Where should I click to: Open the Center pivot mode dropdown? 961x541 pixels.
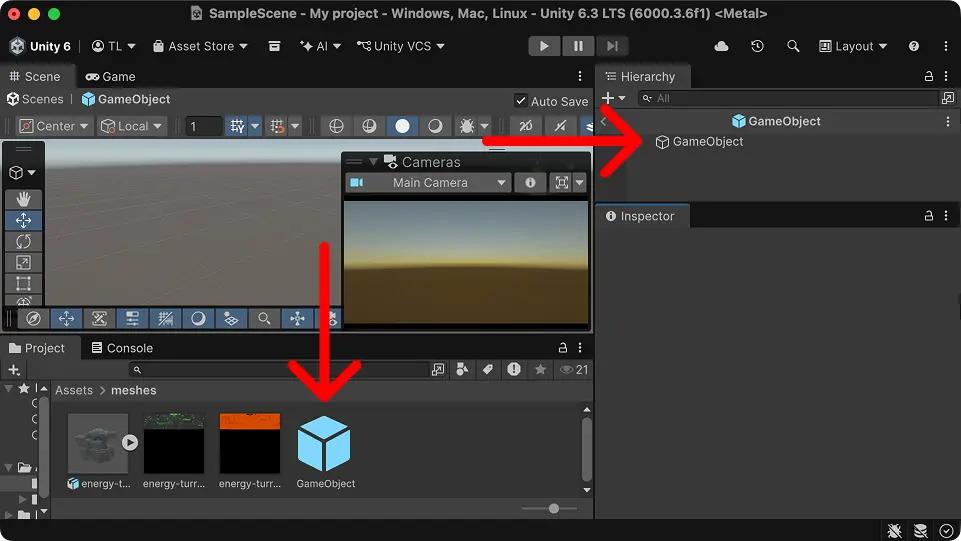click(54, 126)
